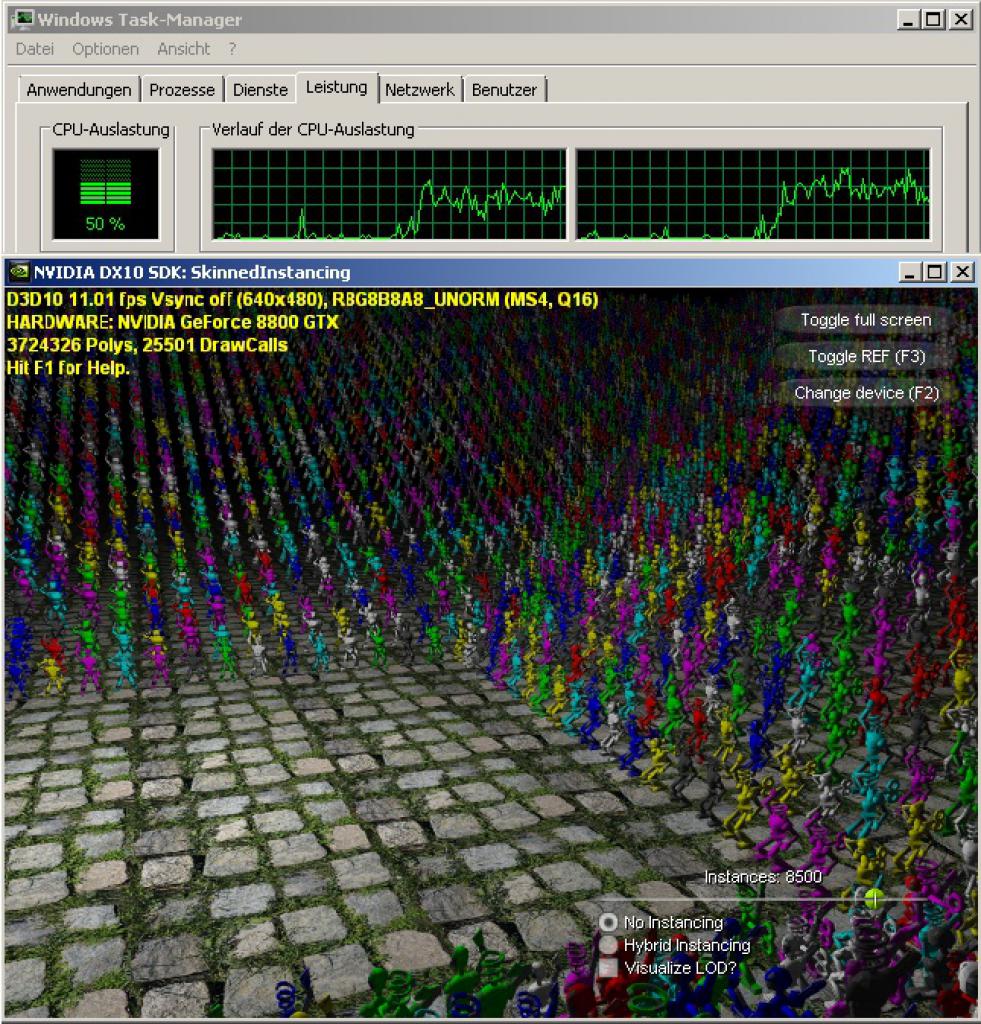The image size is (981, 1024).
Task: Maximize the Windows Task-Manager window
Action: point(933,20)
